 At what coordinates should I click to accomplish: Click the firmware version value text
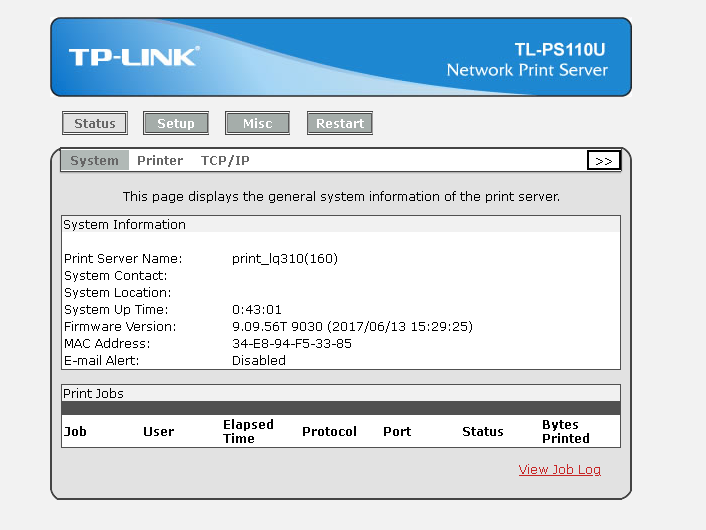(353, 326)
